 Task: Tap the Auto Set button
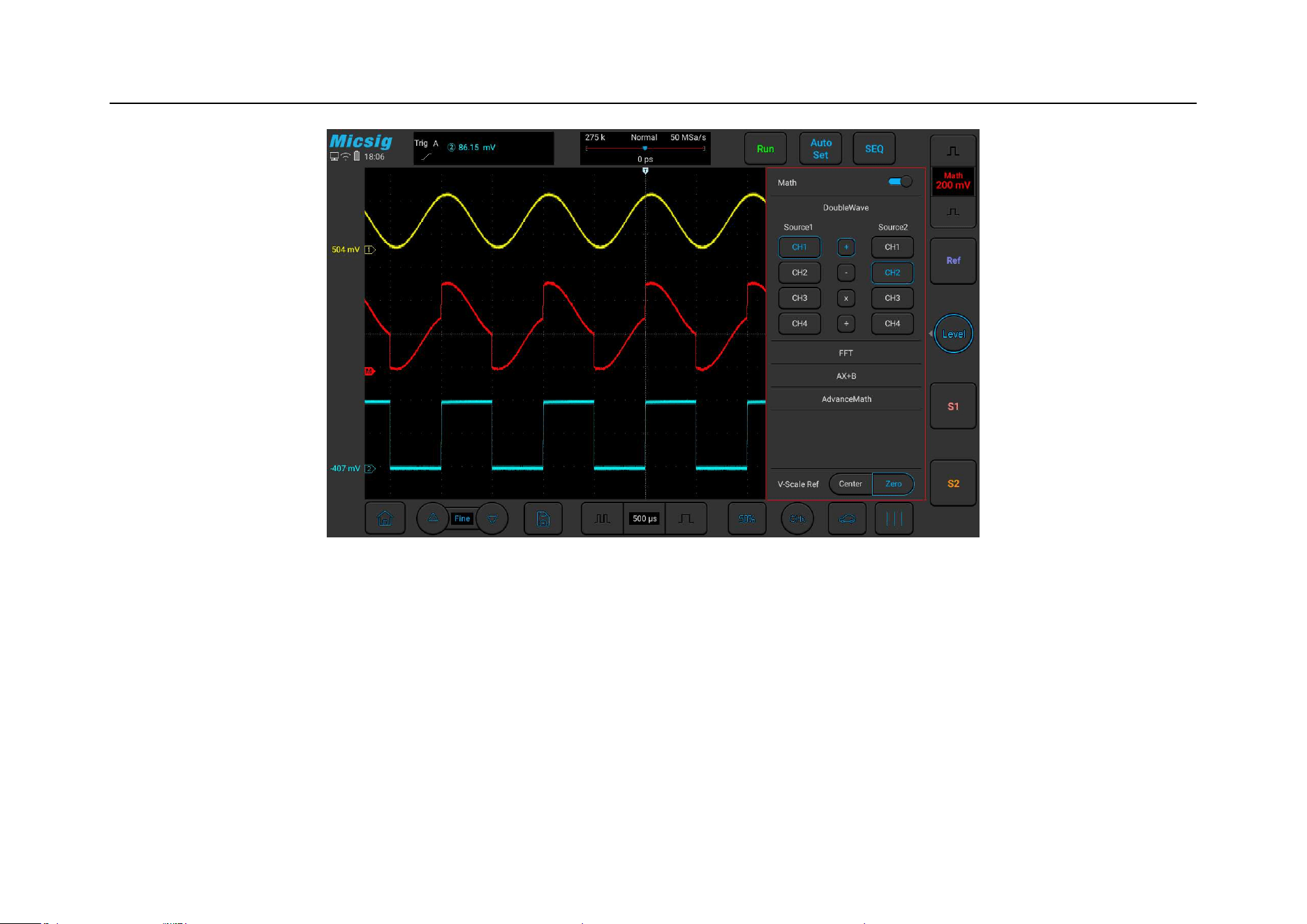[820, 149]
